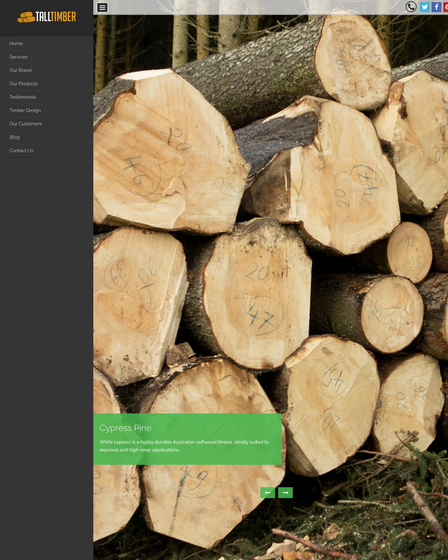This screenshot has width=448, height=560.
Task: Navigate to Contact Us page
Action: pyautogui.click(x=46, y=151)
